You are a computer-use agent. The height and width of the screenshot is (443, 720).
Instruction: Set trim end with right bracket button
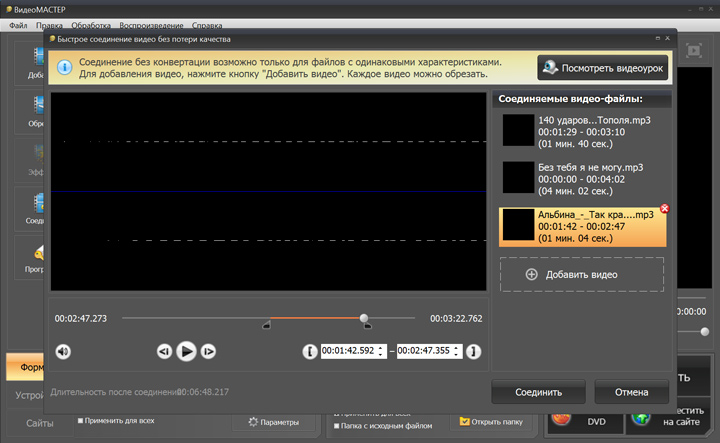coord(473,352)
